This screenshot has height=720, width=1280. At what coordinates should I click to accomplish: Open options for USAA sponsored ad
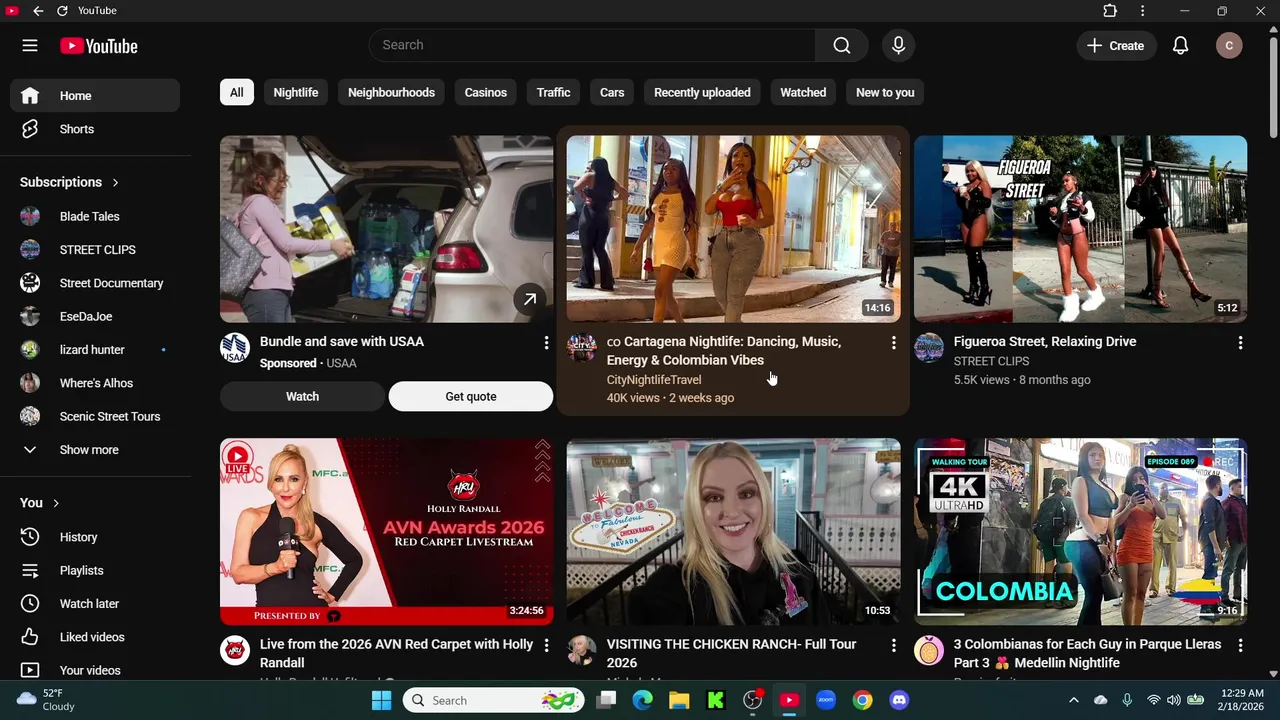[x=546, y=343]
